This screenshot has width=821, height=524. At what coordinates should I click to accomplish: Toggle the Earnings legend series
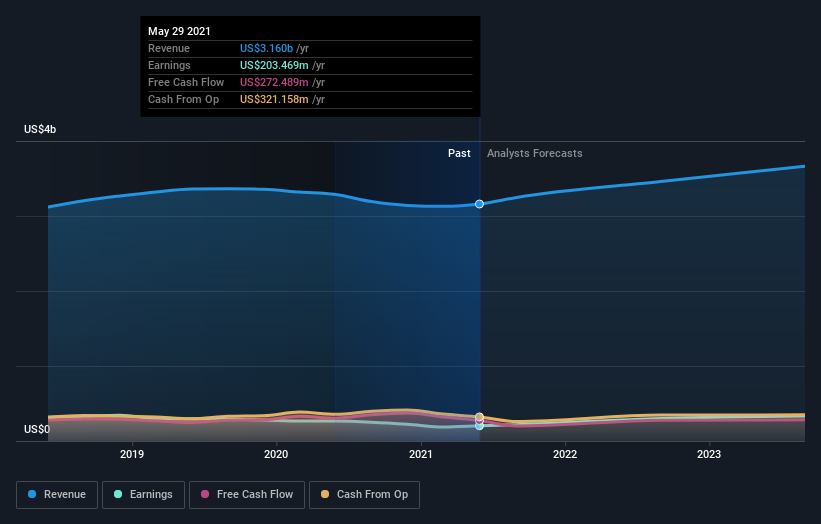coord(143,495)
